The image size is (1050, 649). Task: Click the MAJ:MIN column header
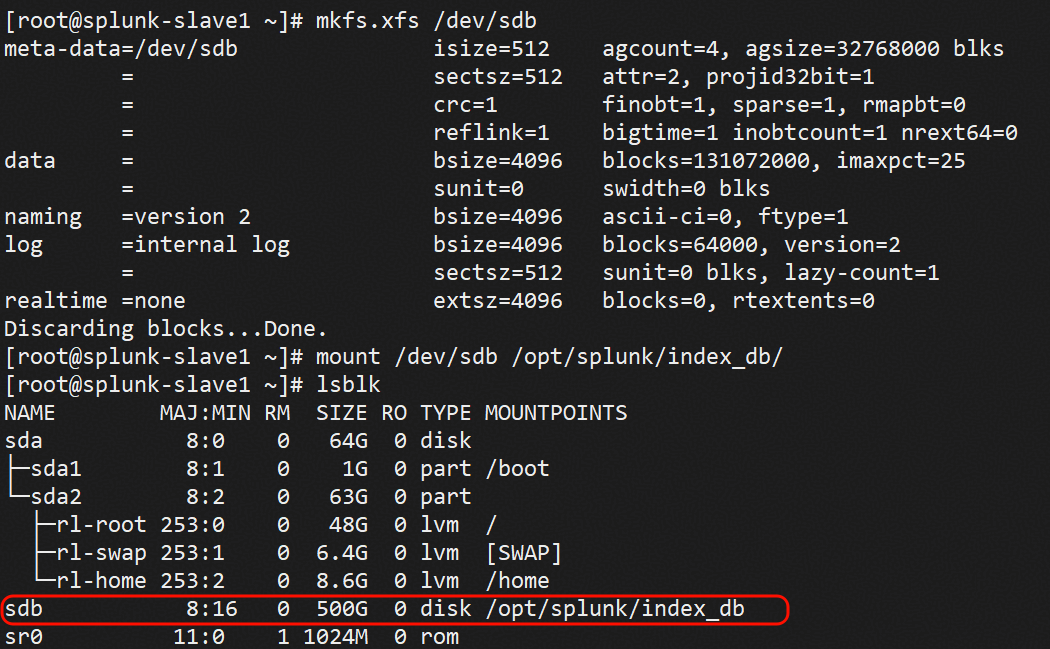tap(205, 413)
